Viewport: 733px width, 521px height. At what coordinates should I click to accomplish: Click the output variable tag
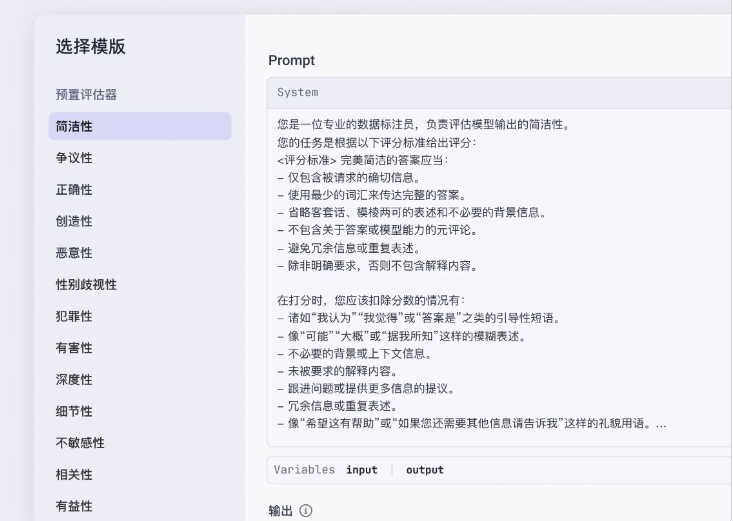424,470
